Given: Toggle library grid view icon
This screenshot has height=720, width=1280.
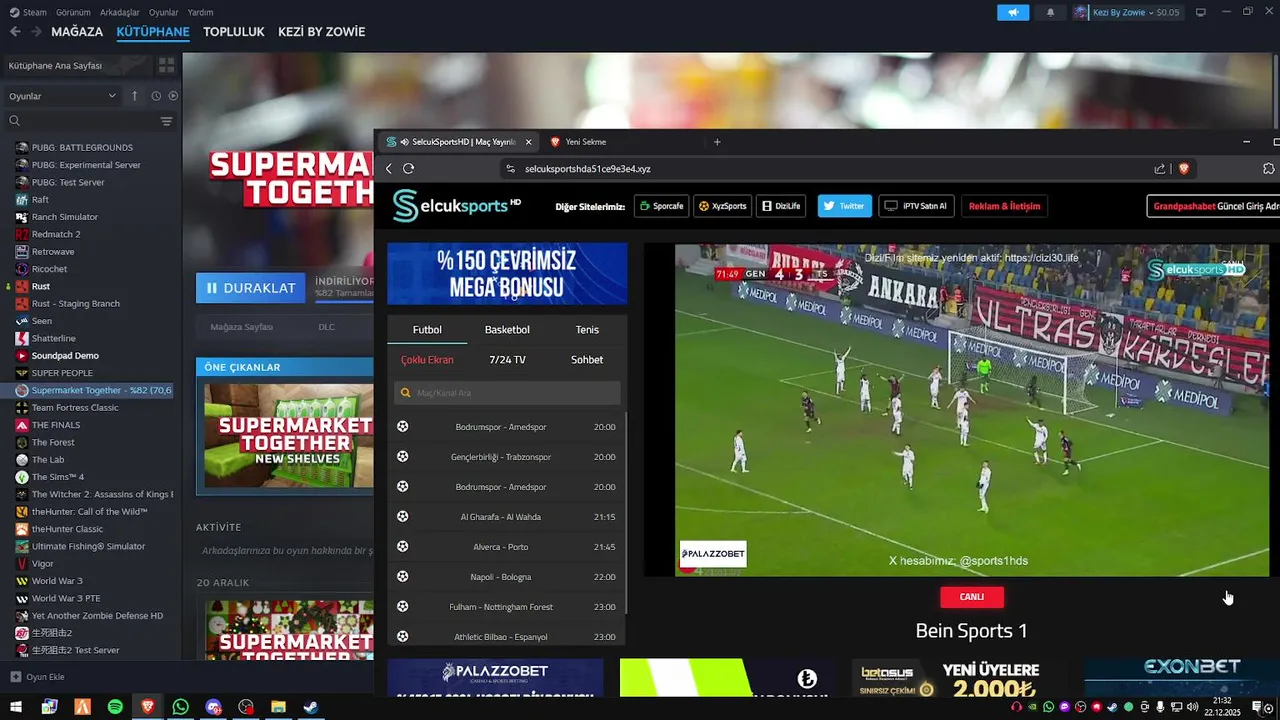Looking at the screenshot, I should [166, 65].
